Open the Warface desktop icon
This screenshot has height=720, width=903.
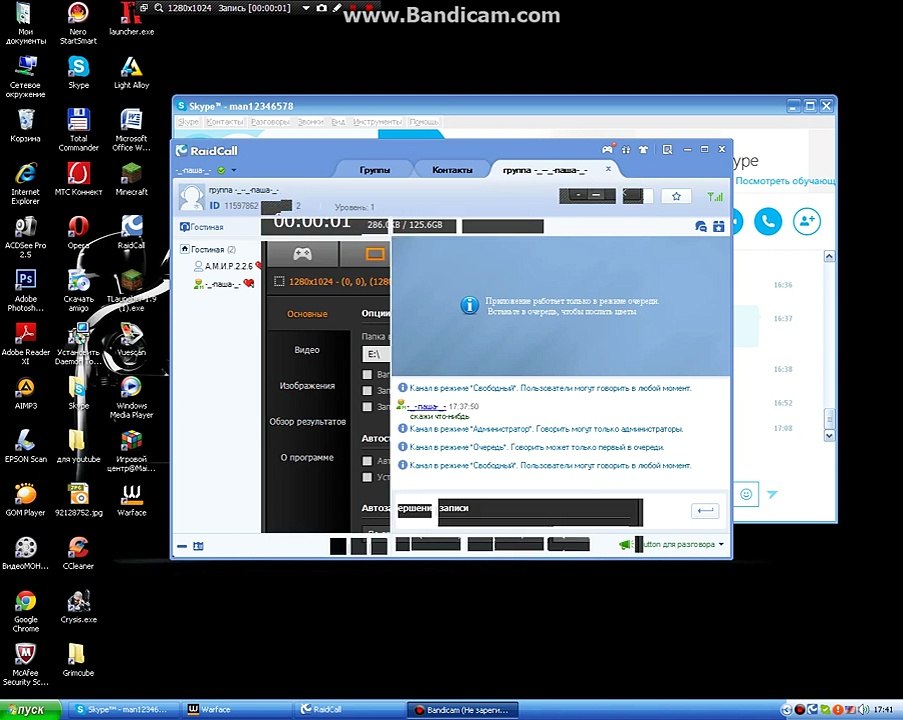[x=131, y=499]
